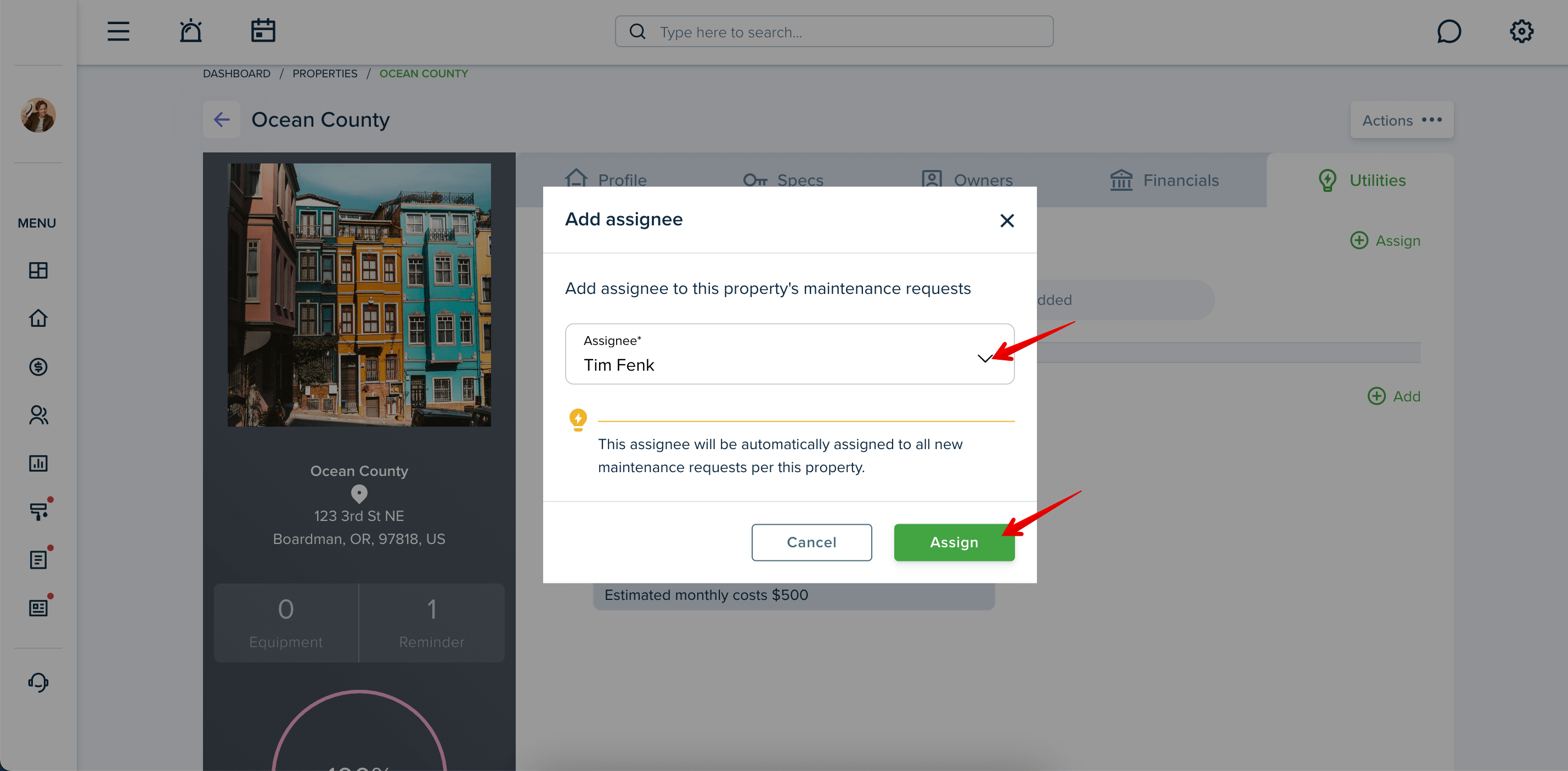Click the DASHBOARD breadcrumb

[x=236, y=73]
